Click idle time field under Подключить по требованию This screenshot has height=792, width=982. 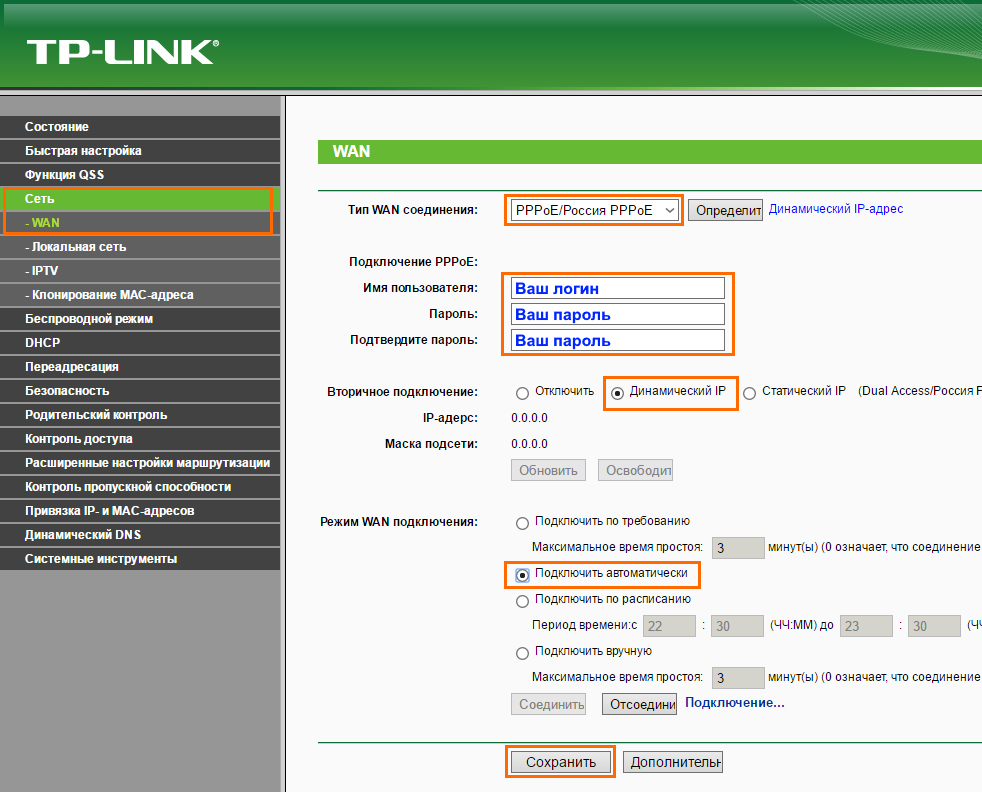pyautogui.click(x=738, y=548)
